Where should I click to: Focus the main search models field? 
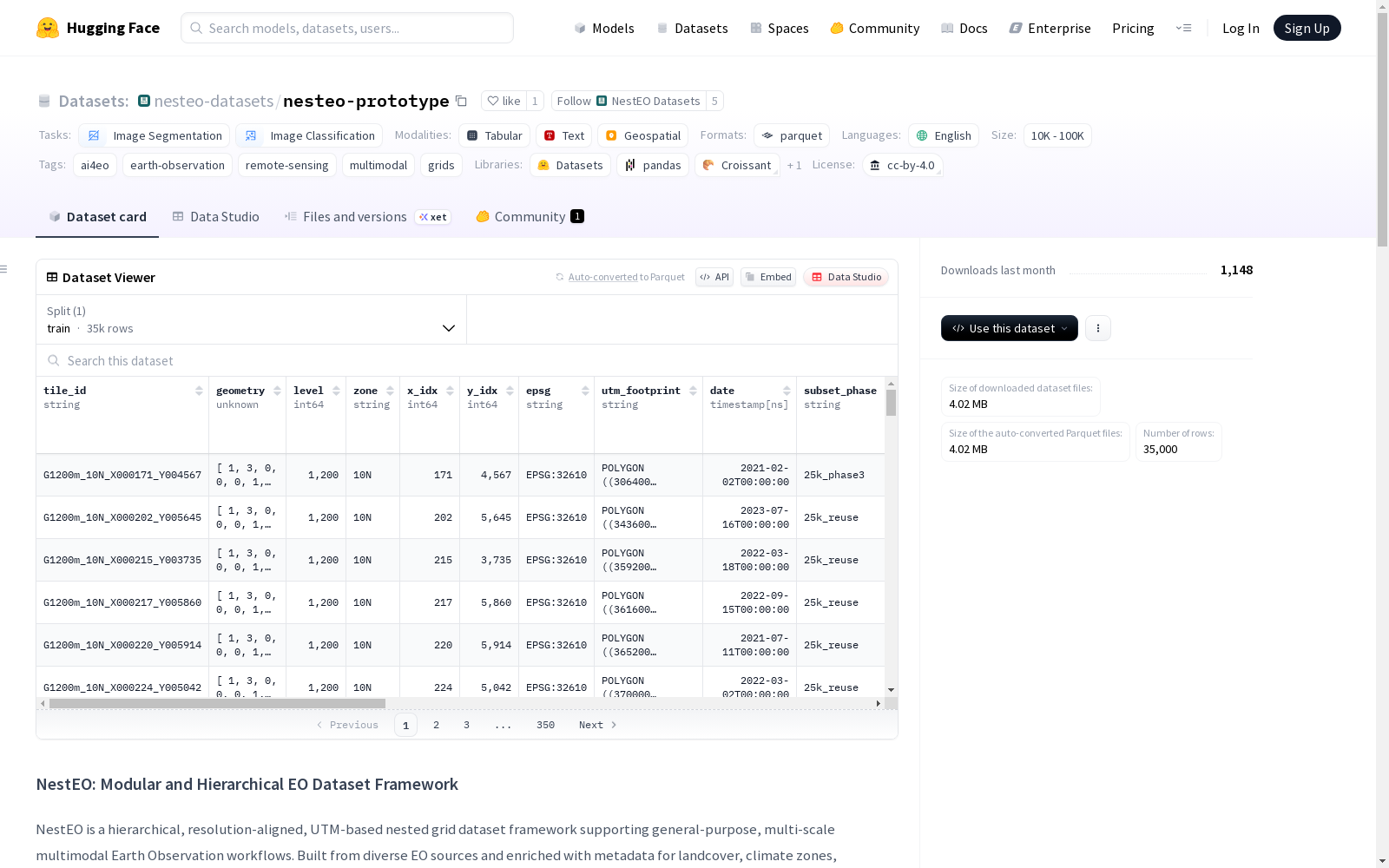pyautogui.click(x=347, y=28)
